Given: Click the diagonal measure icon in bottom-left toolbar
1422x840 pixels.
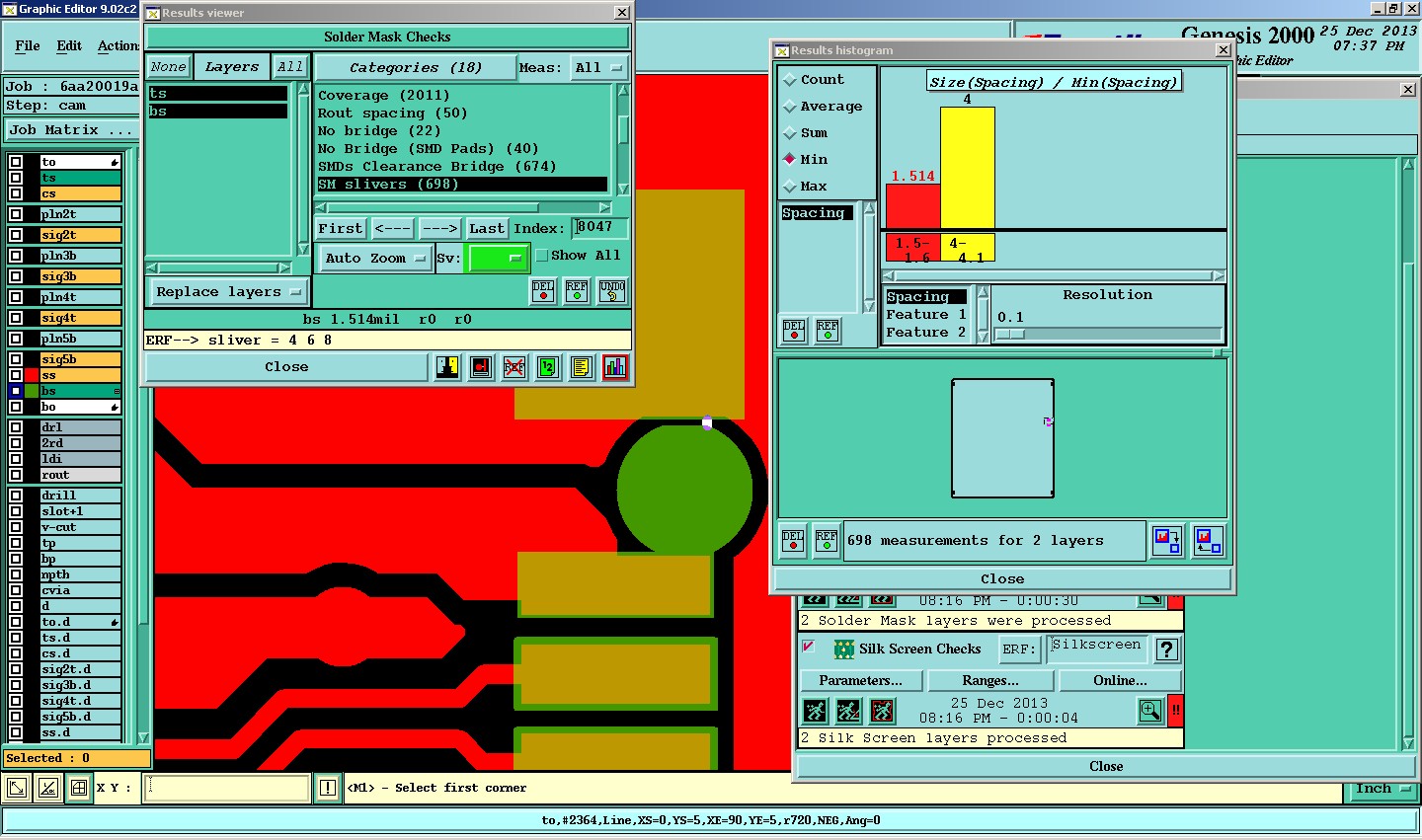Looking at the screenshot, I should click(48, 788).
